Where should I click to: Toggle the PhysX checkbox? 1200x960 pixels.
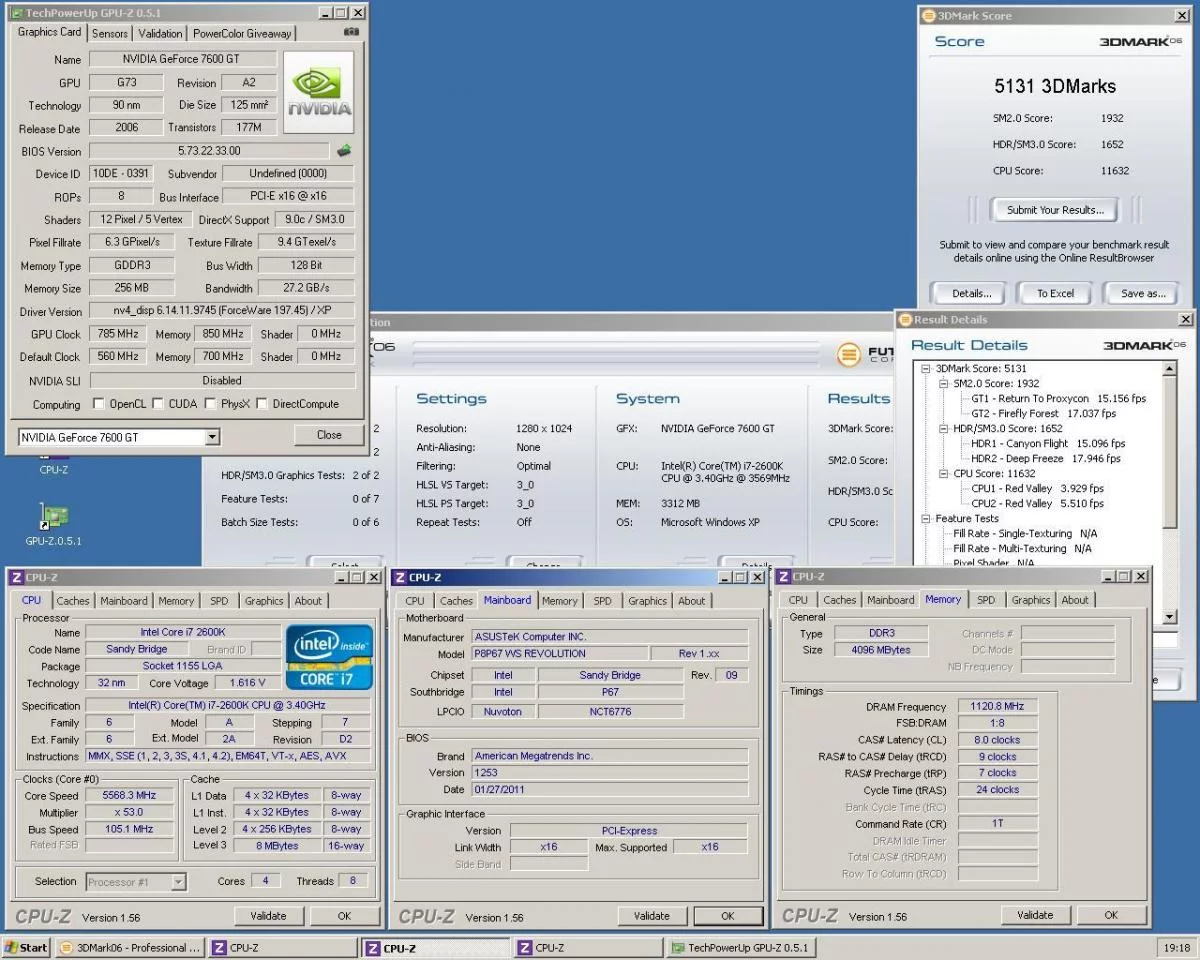(x=210, y=404)
